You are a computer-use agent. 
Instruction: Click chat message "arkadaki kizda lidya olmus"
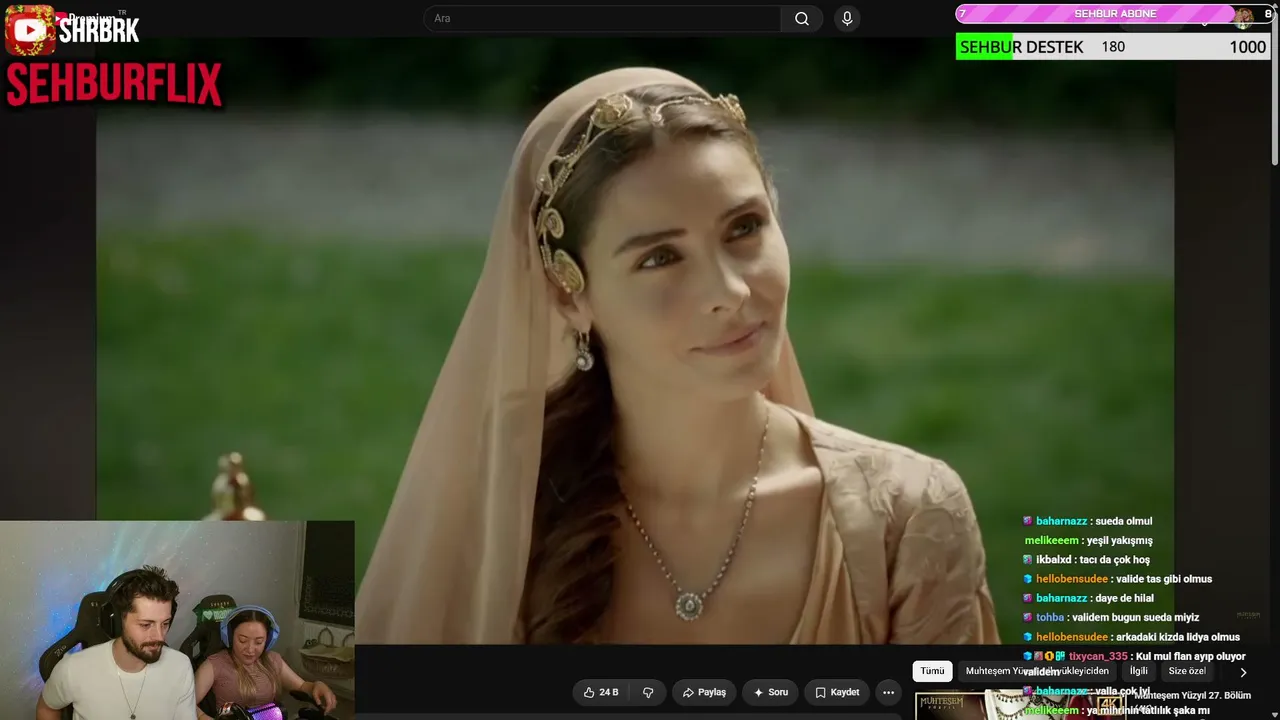click(x=1180, y=637)
